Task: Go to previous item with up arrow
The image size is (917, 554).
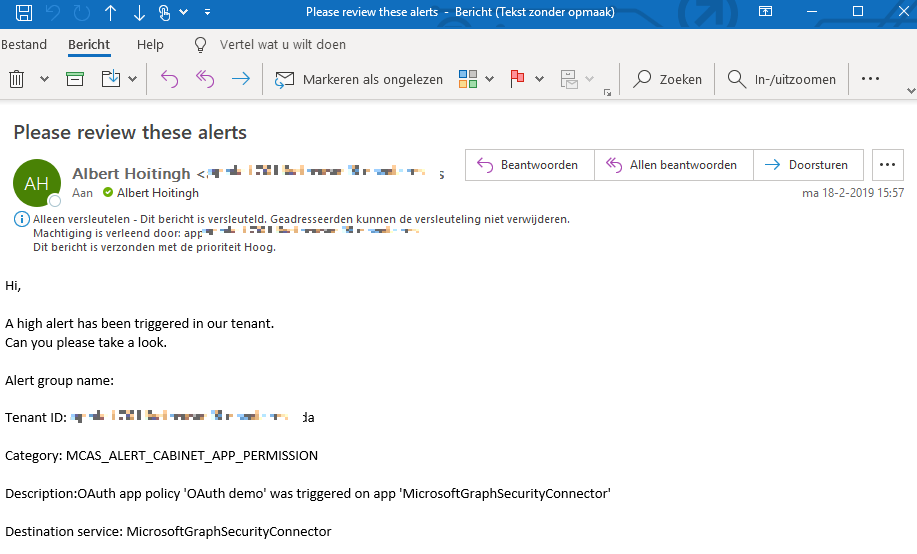Action: 110,12
